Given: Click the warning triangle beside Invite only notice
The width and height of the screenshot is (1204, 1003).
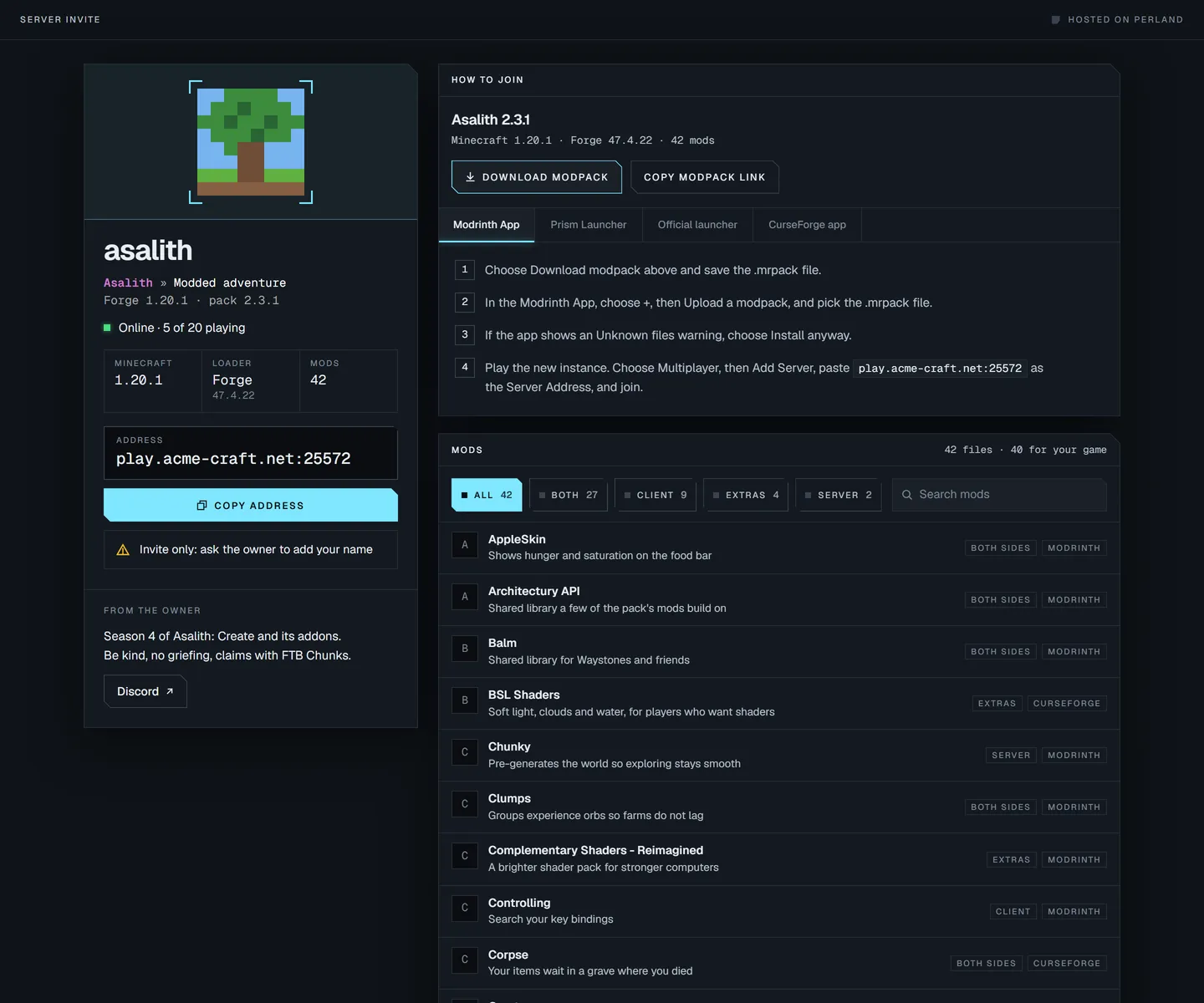Looking at the screenshot, I should click(123, 550).
